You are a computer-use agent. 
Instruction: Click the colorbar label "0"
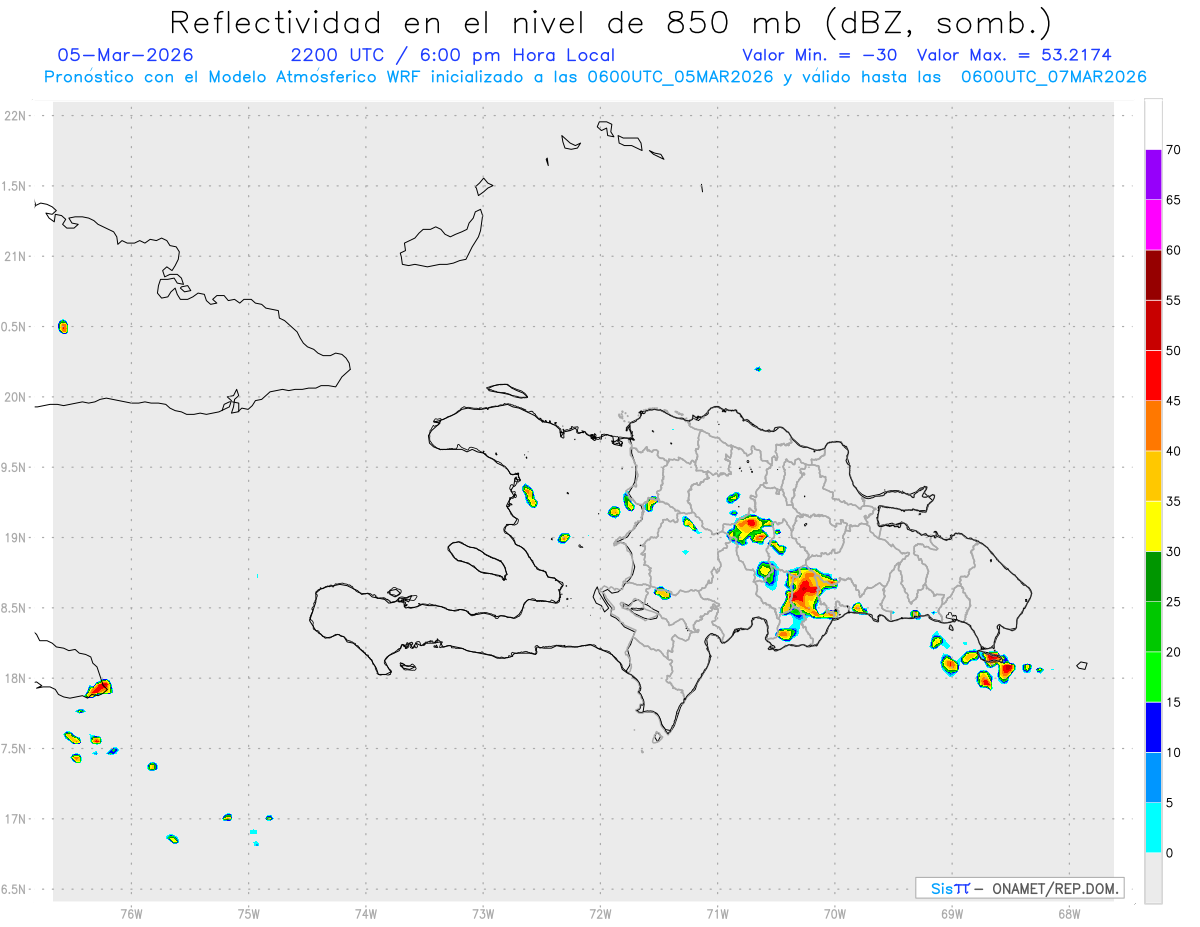tap(1169, 853)
